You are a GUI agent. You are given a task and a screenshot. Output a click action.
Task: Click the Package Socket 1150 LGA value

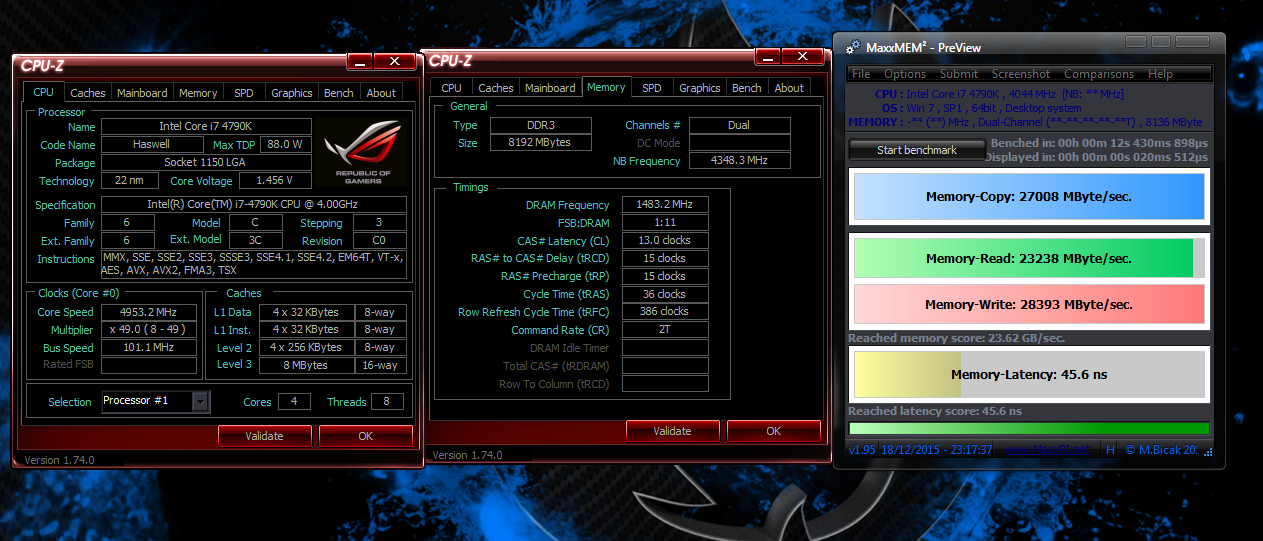click(x=205, y=163)
